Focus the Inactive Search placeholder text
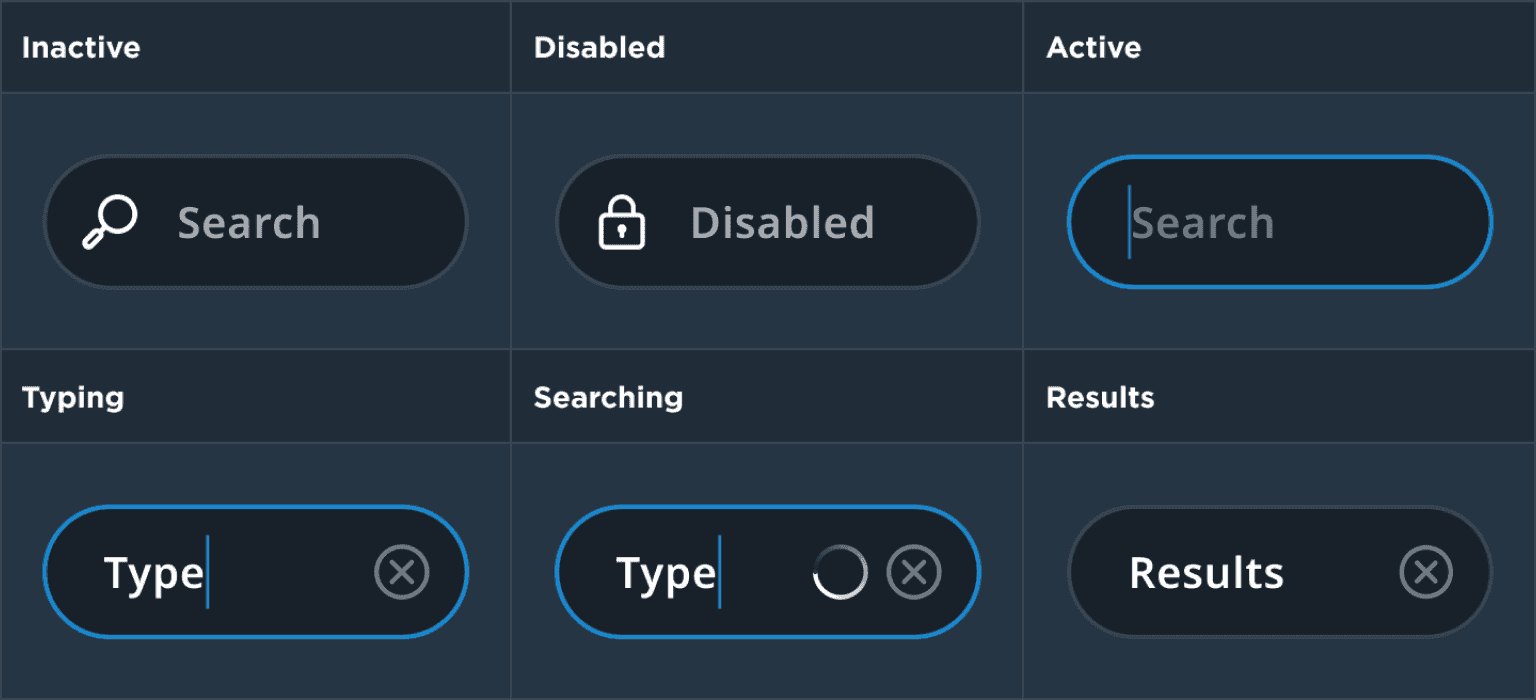The height and width of the screenshot is (700, 1536). pos(249,223)
